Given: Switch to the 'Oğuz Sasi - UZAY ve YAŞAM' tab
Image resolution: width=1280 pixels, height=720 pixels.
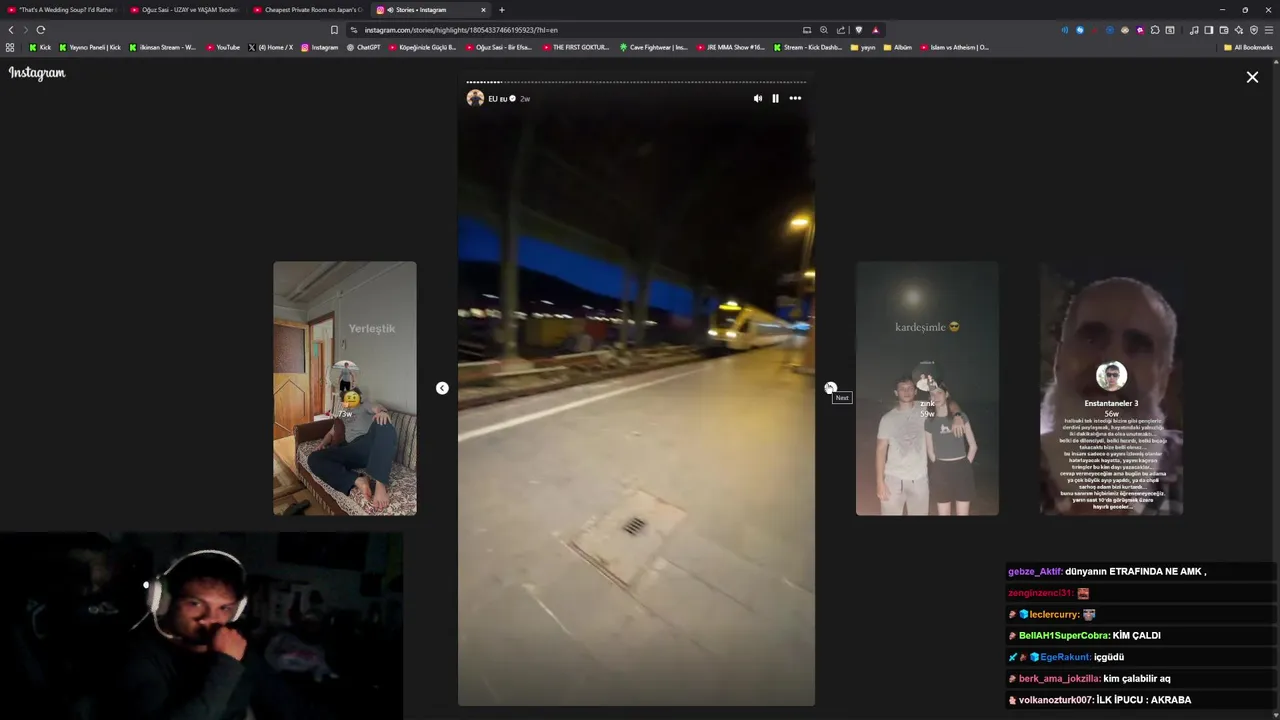Looking at the screenshot, I should [x=185, y=10].
